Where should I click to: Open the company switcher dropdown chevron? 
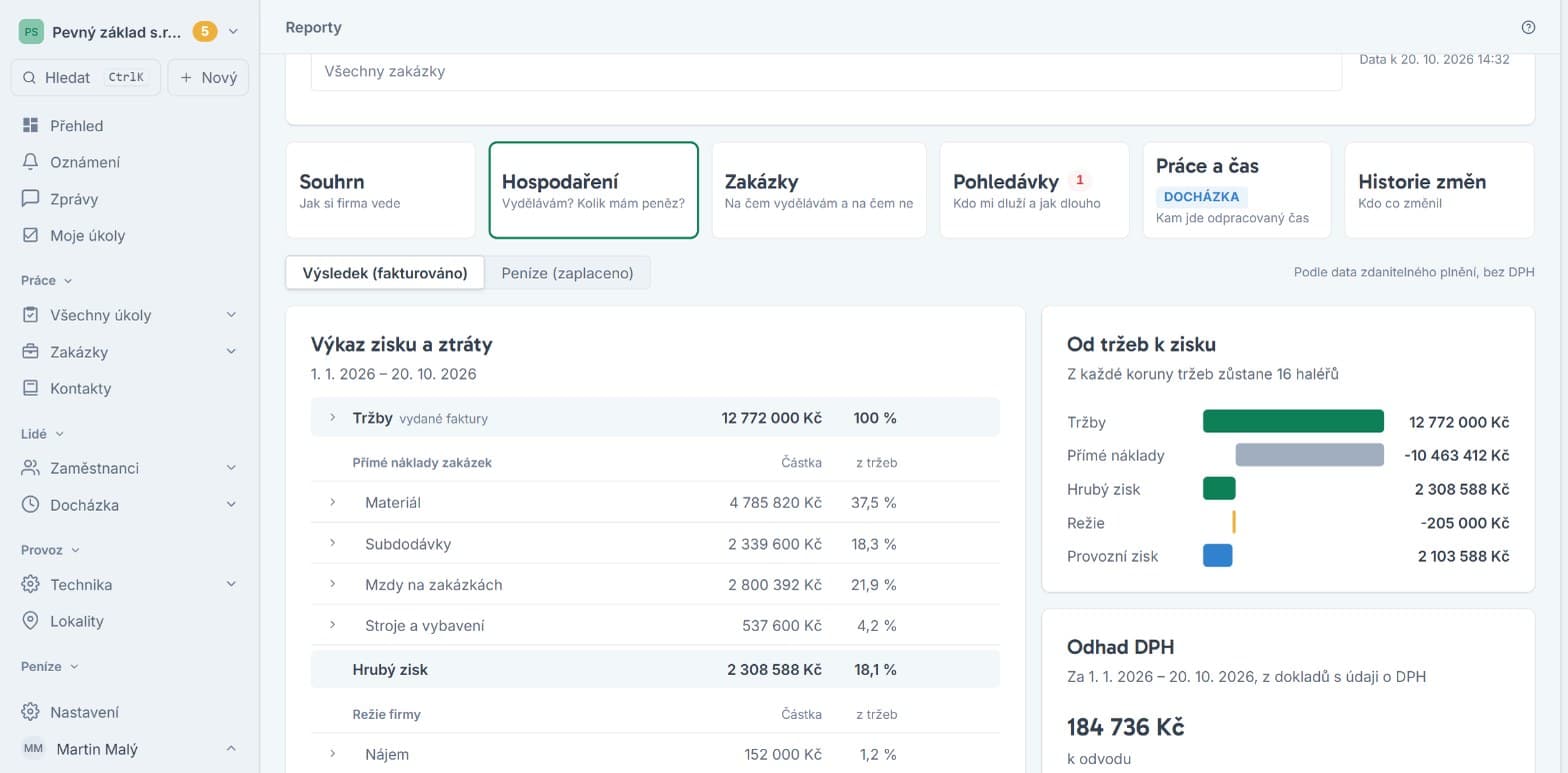(x=233, y=31)
